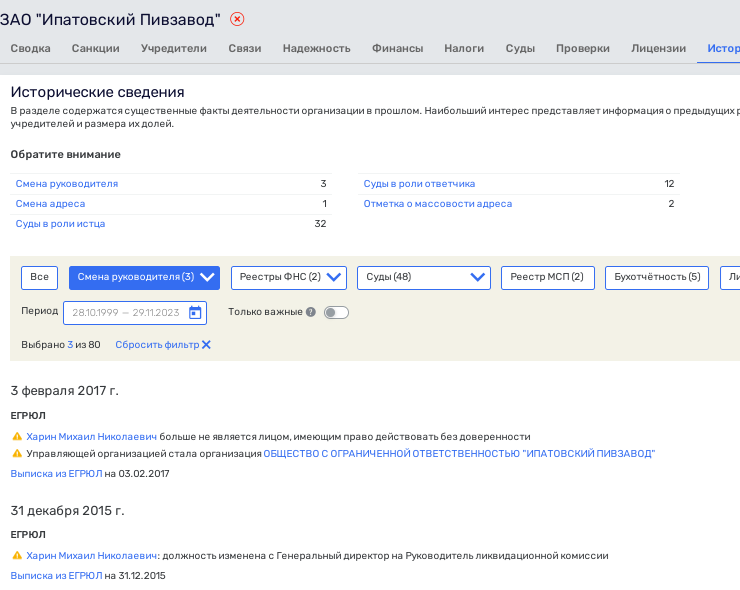Screen dimensions: 740x590
Task: Click the count 32 beside Суды в роли истца
Action: [320, 224]
